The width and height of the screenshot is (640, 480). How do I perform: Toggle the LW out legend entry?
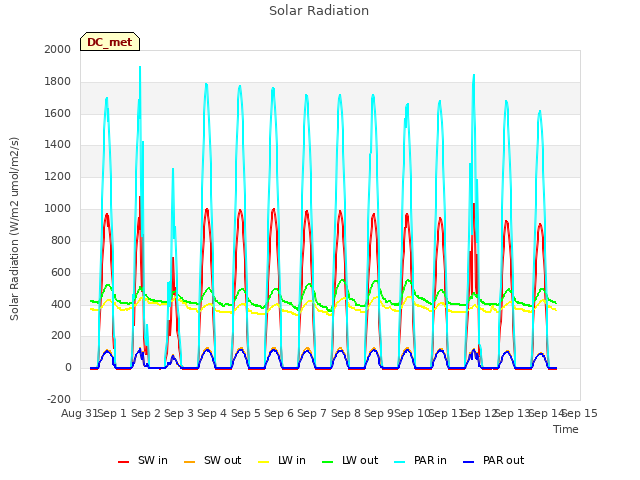coord(350,460)
